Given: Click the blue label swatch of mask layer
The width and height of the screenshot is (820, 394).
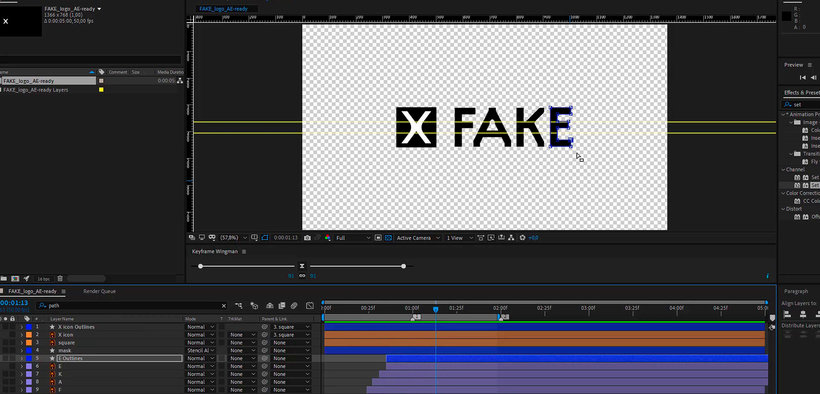Looking at the screenshot, I should pyautogui.click(x=29, y=350).
